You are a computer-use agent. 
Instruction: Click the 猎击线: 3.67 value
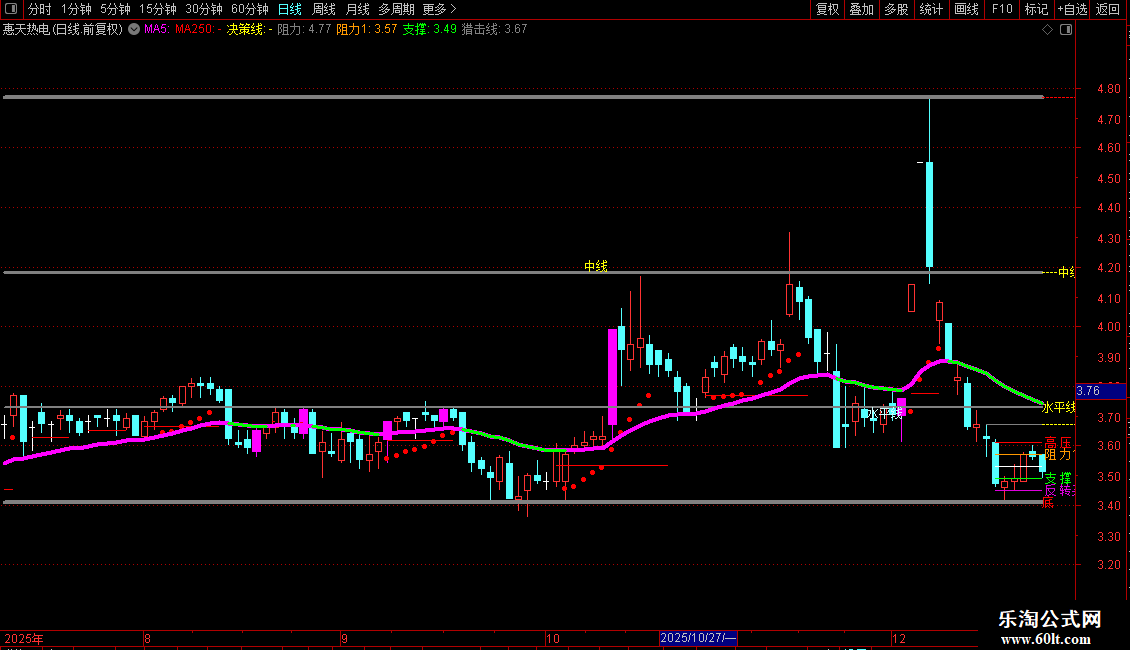pos(494,30)
